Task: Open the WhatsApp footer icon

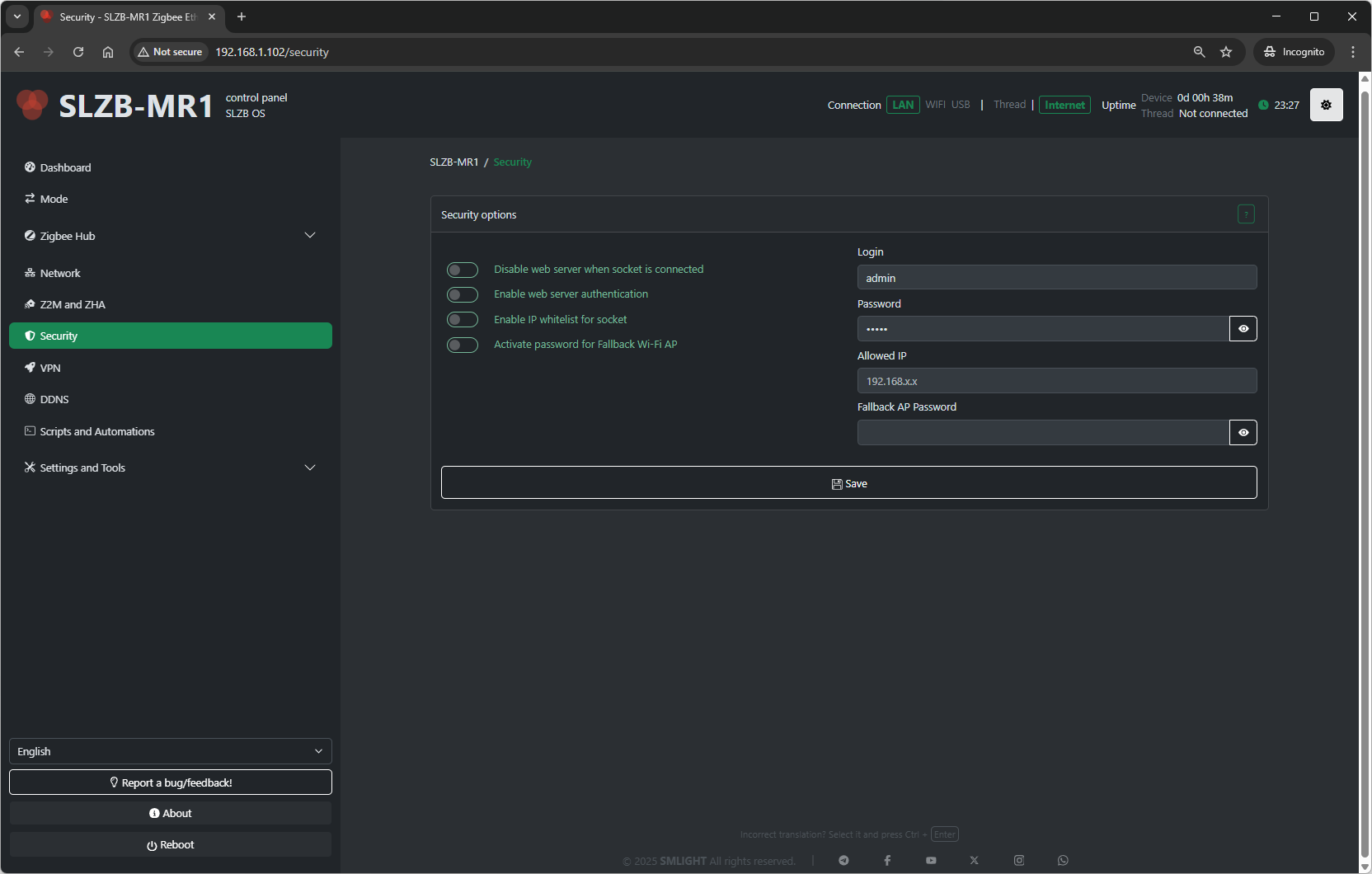Action: click(1063, 860)
